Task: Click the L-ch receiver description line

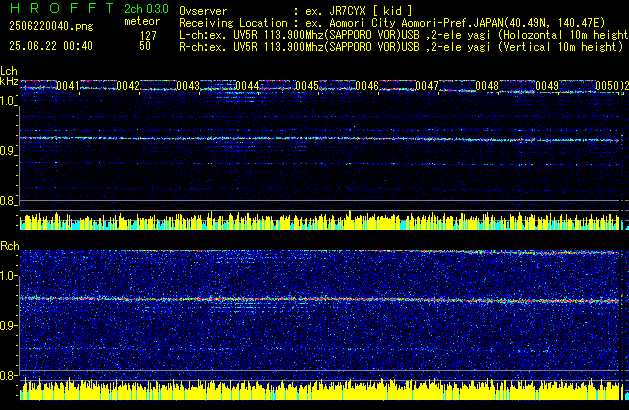Action: tap(404, 35)
